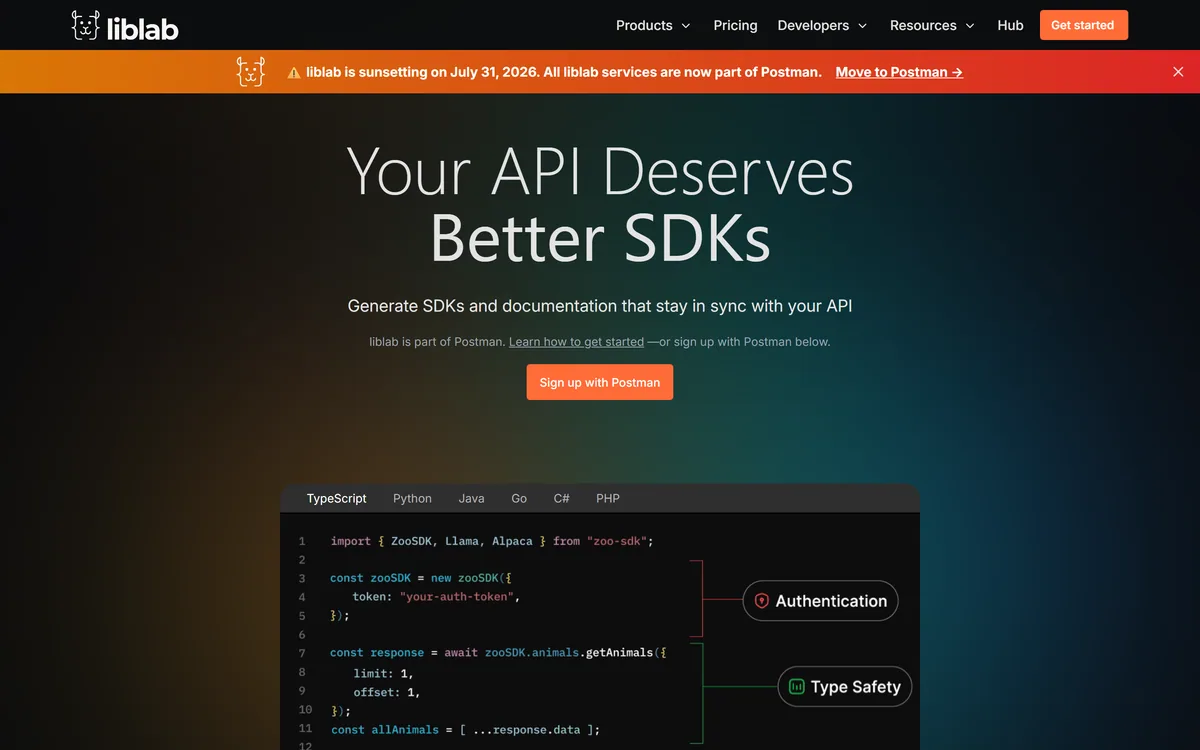Expand the Developers dropdown chevron

coord(862,26)
